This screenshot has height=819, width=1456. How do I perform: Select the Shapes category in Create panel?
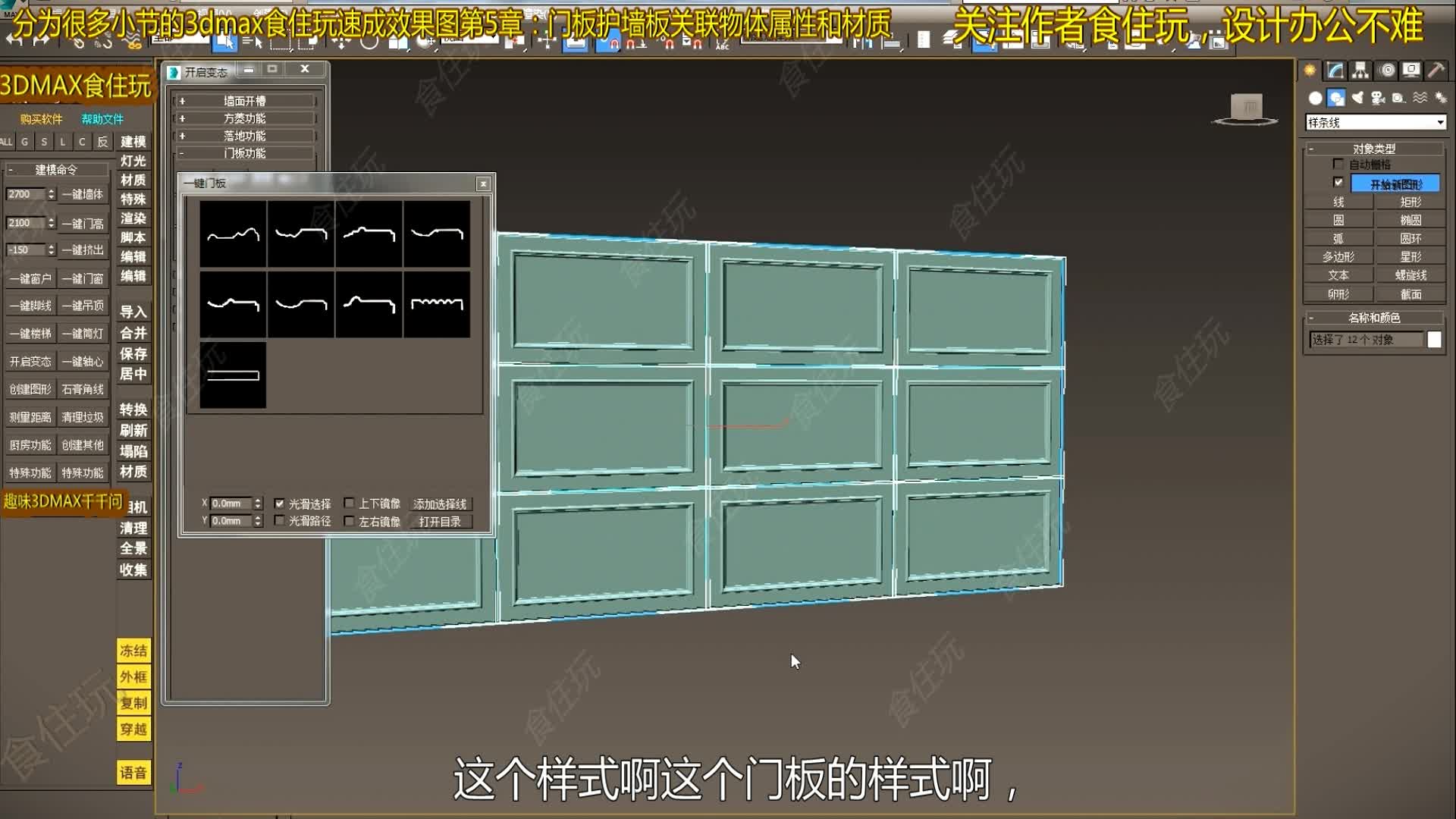(1336, 97)
